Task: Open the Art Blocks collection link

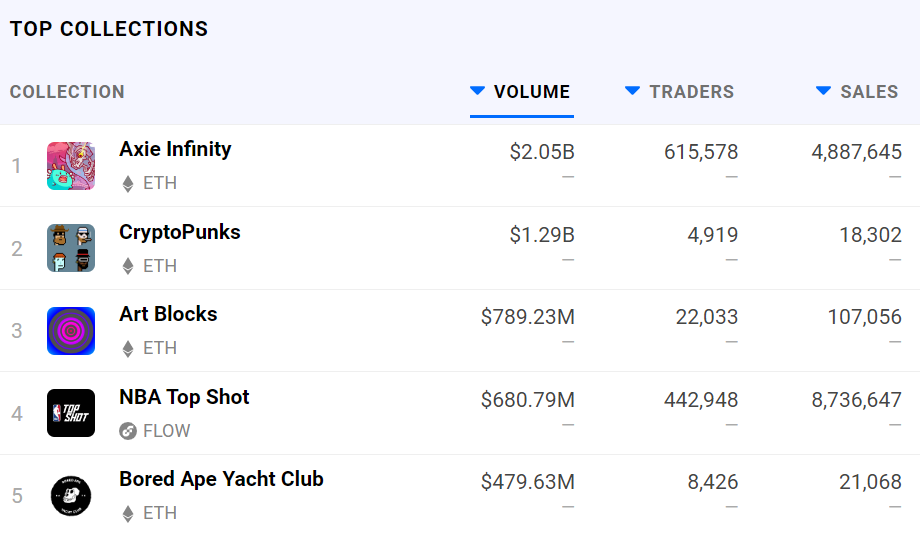Action: point(168,314)
